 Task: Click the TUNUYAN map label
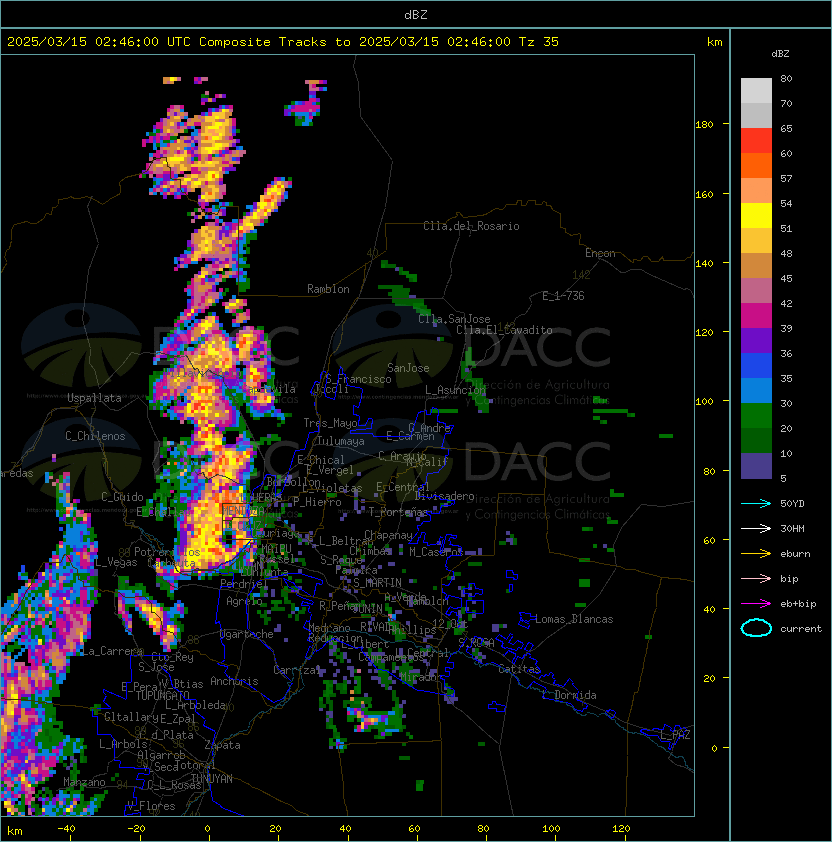pyautogui.click(x=212, y=779)
